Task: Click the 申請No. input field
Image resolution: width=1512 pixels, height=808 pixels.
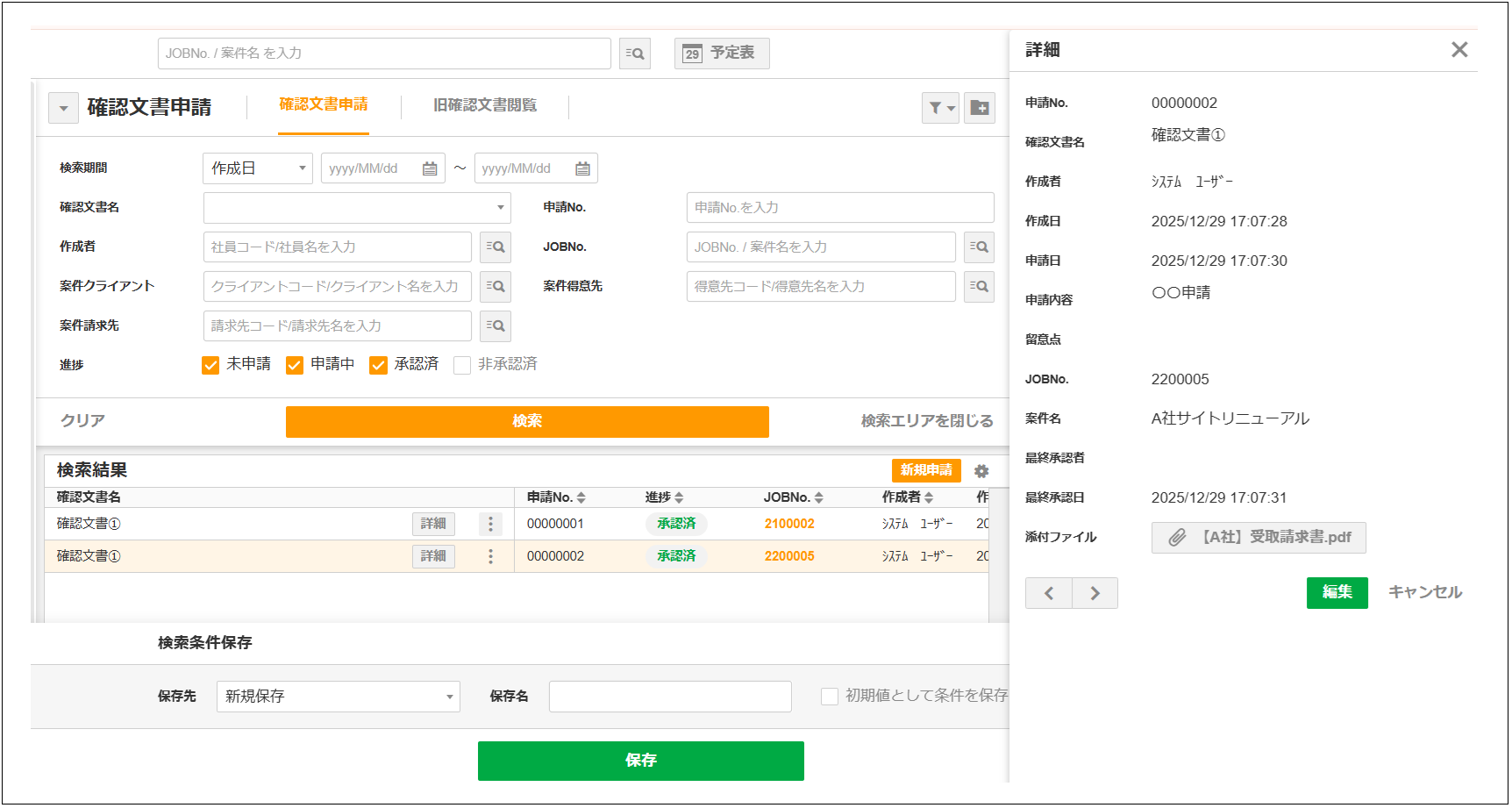Action: point(840,208)
